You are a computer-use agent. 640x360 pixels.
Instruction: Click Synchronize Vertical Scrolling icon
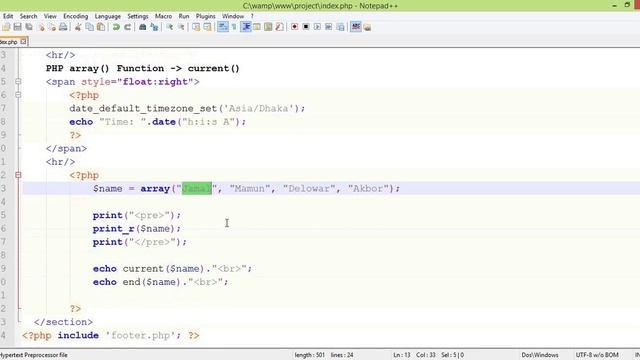click(x=196, y=27)
